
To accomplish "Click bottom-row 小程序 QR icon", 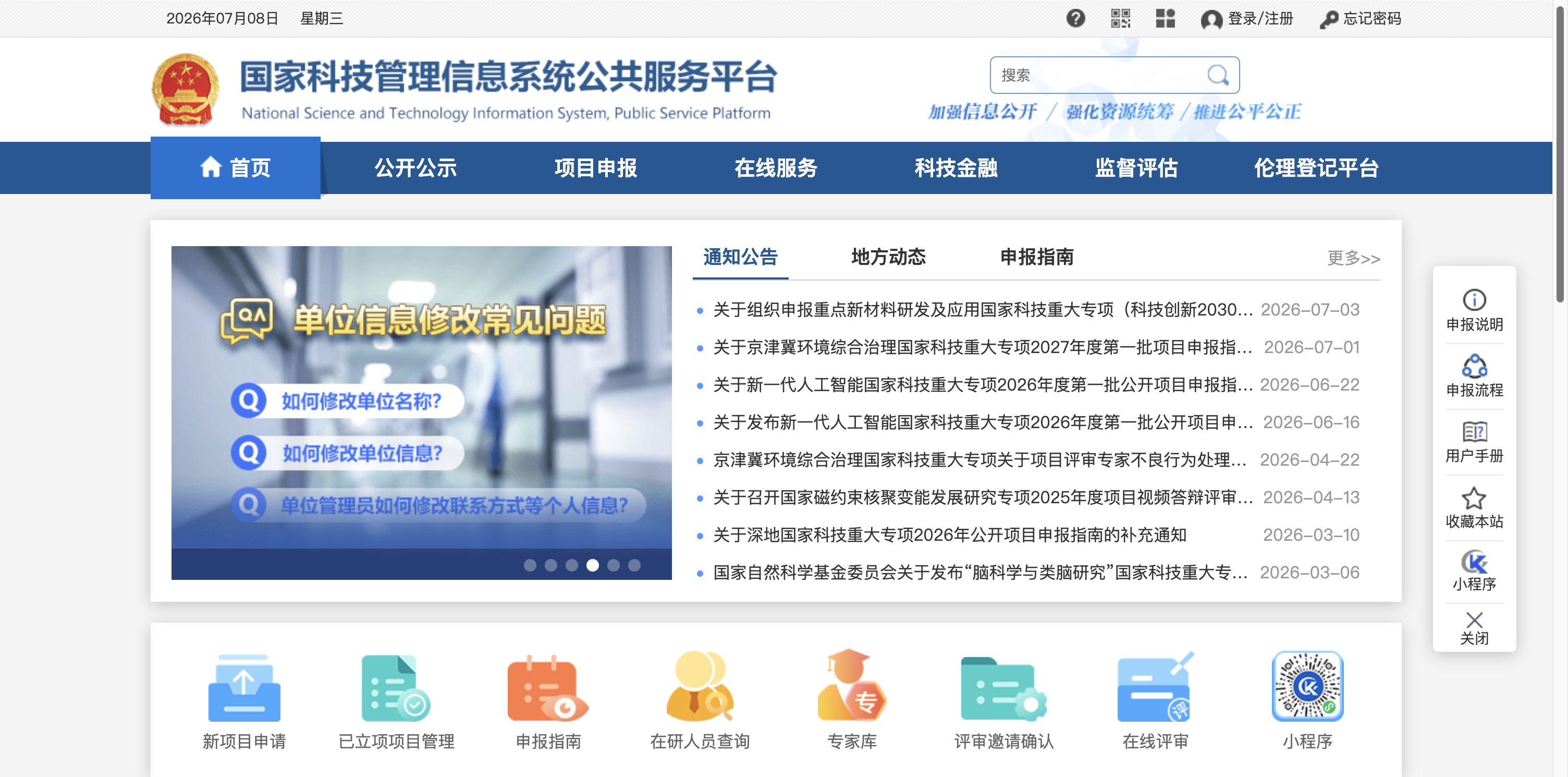I will [1307, 686].
